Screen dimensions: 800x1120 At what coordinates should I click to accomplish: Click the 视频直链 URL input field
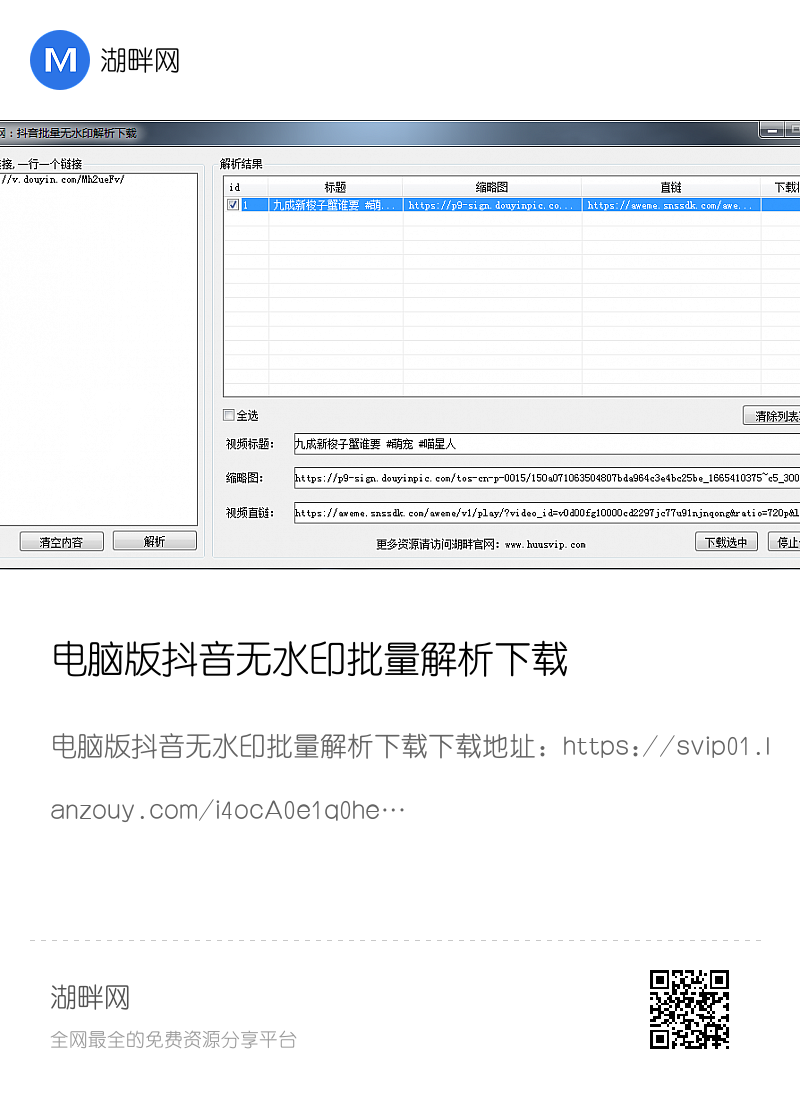coord(546,512)
